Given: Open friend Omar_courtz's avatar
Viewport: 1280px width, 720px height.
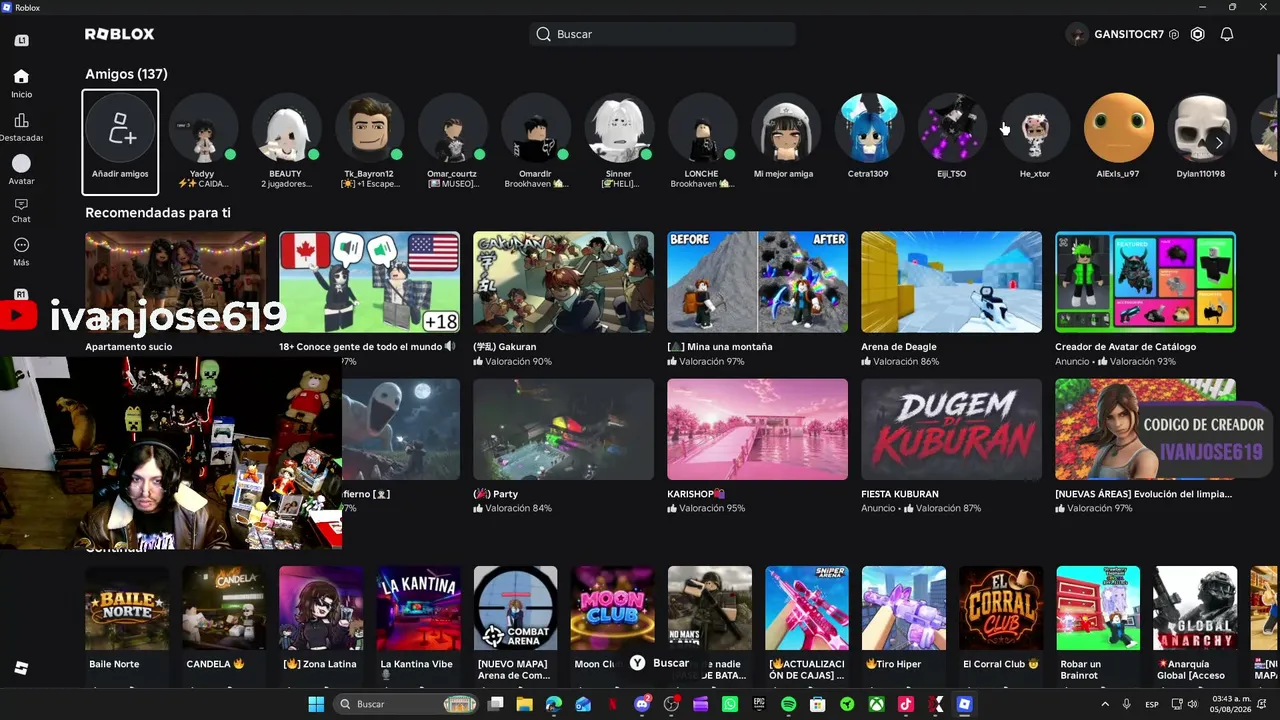Looking at the screenshot, I should point(452,128).
